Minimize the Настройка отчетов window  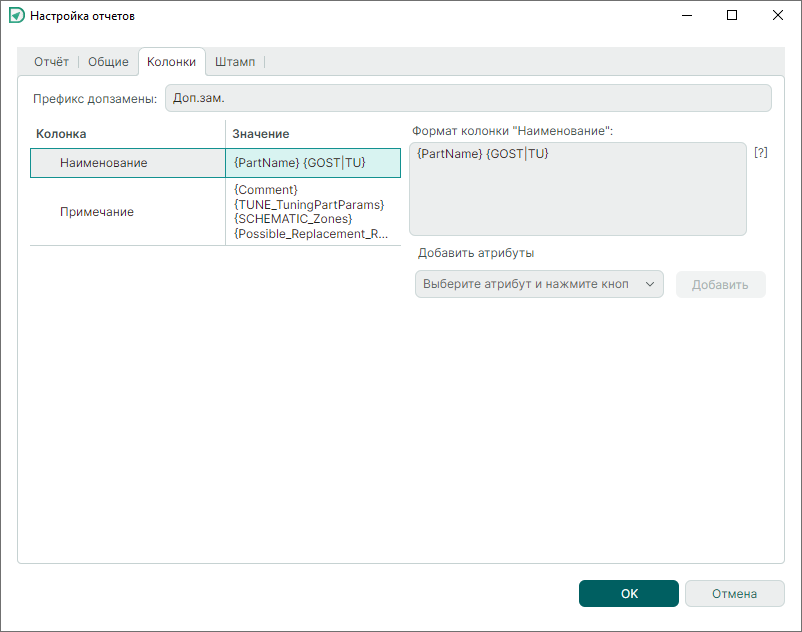click(x=686, y=16)
